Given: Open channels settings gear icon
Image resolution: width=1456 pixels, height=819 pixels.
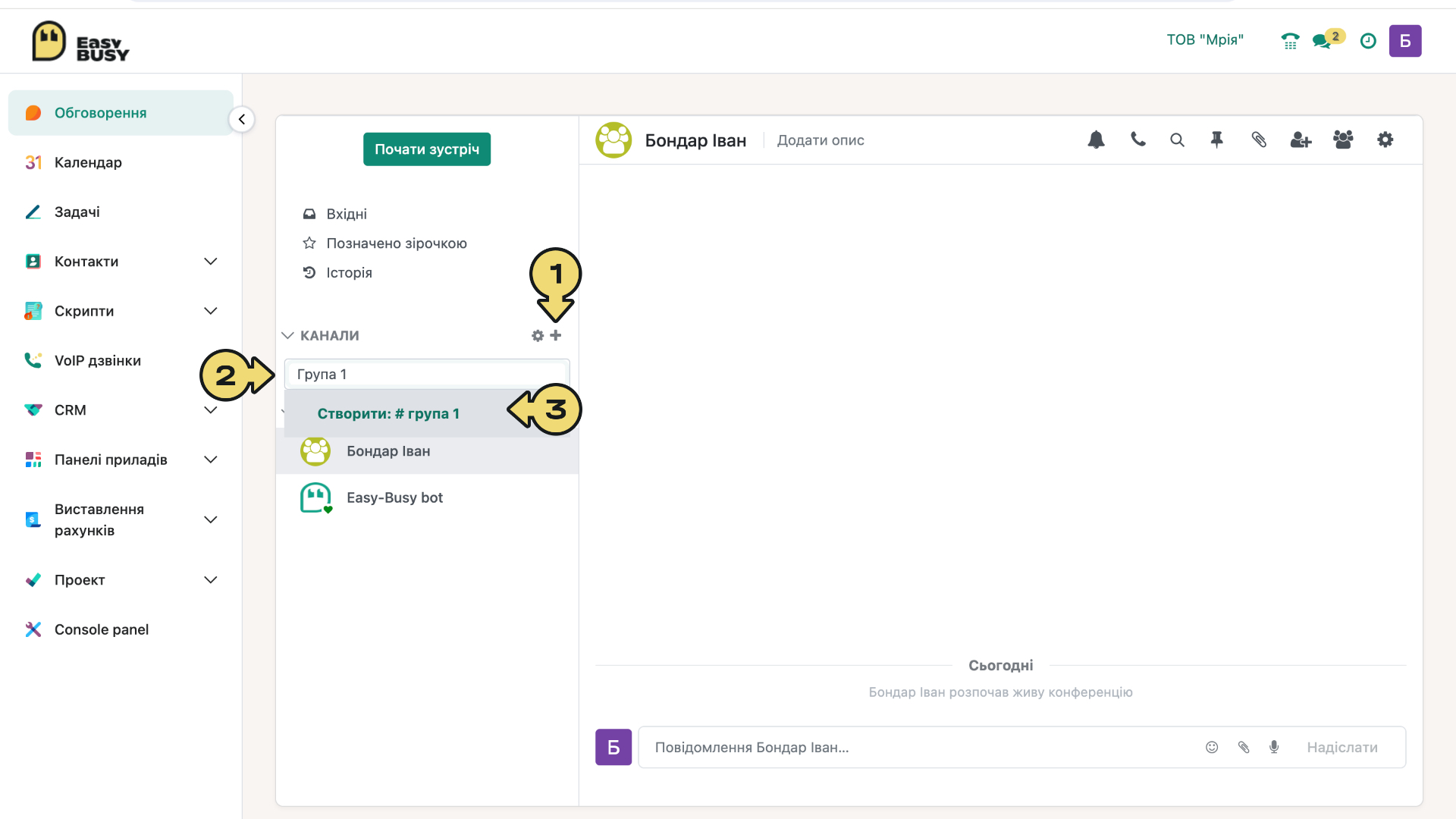Looking at the screenshot, I should (538, 335).
